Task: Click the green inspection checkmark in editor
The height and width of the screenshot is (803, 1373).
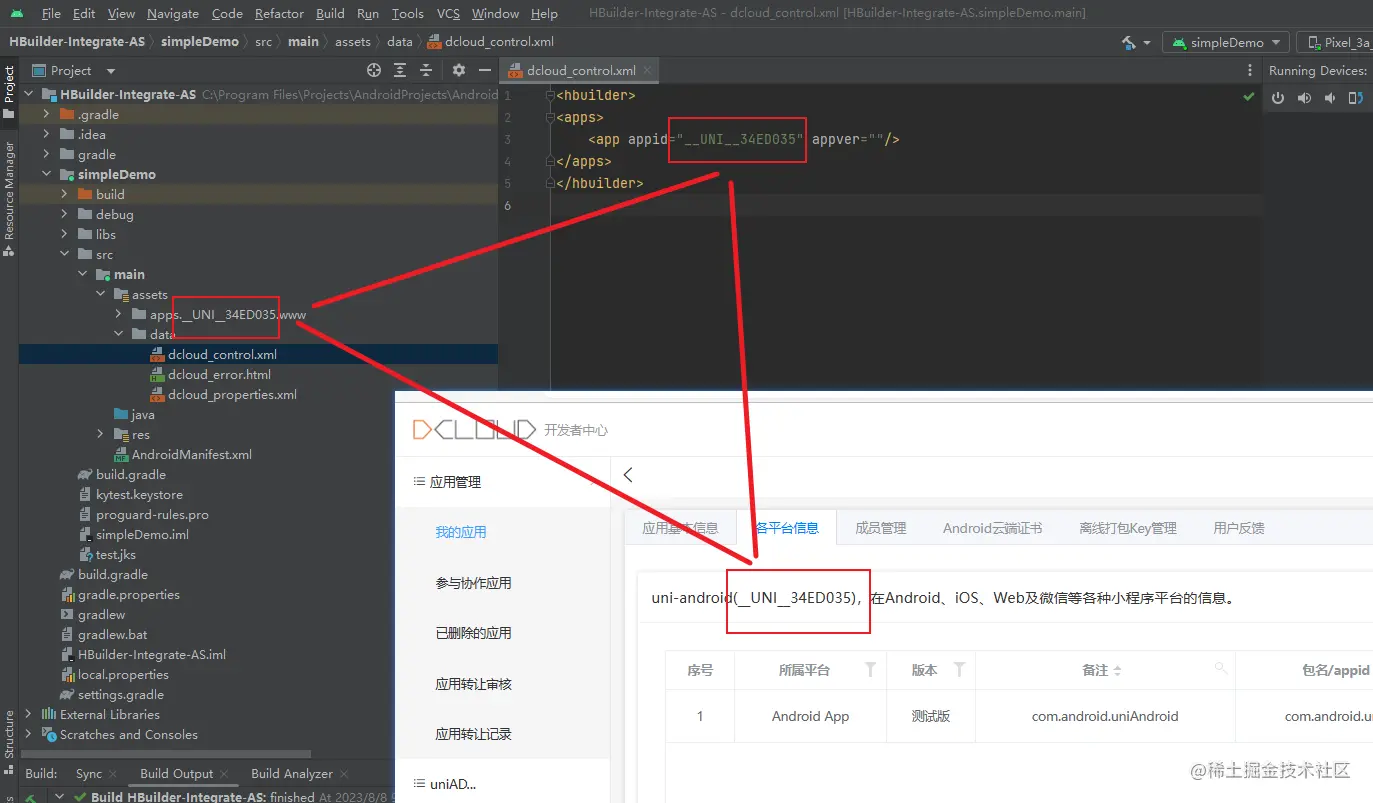Action: pos(1248,97)
